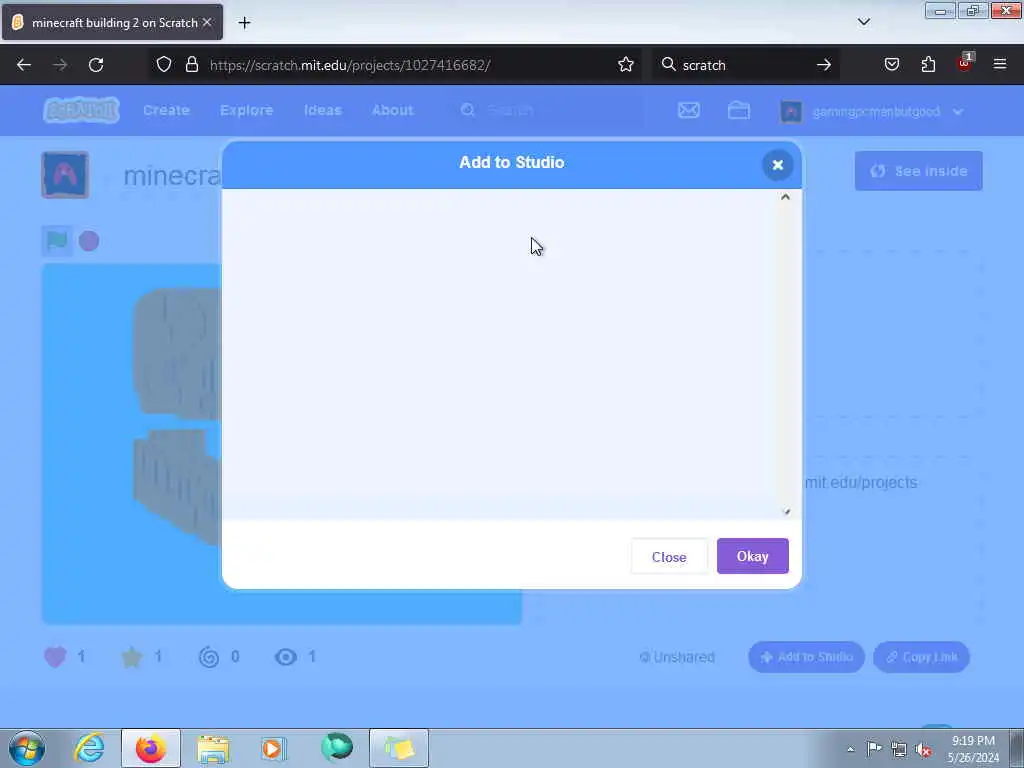Expand the gamingpcmanbutgood account dropdown
1024x768 pixels.
tap(872, 112)
